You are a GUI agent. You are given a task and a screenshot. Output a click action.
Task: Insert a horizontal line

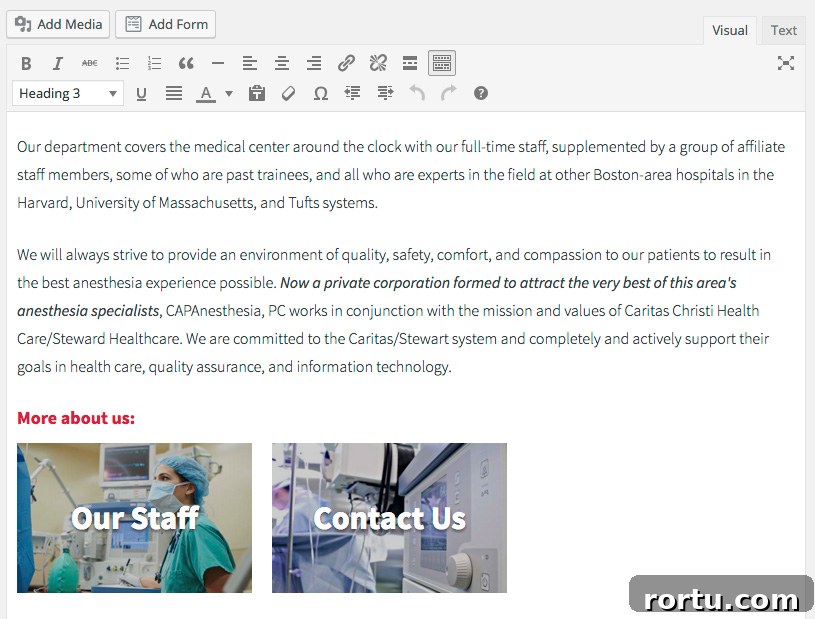(x=218, y=63)
